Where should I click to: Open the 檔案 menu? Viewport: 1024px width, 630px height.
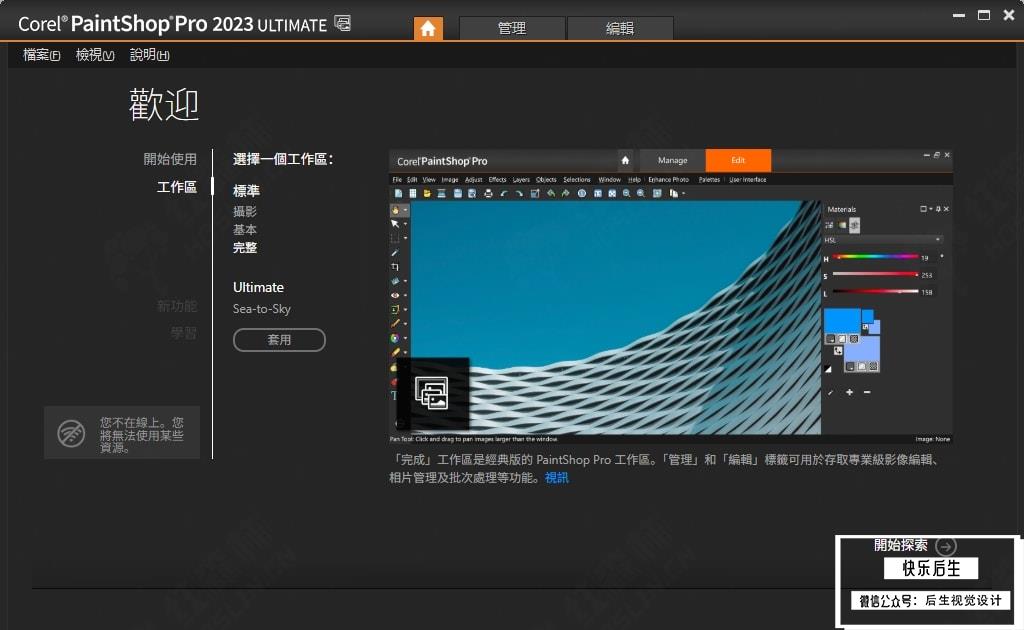click(x=41, y=55)
